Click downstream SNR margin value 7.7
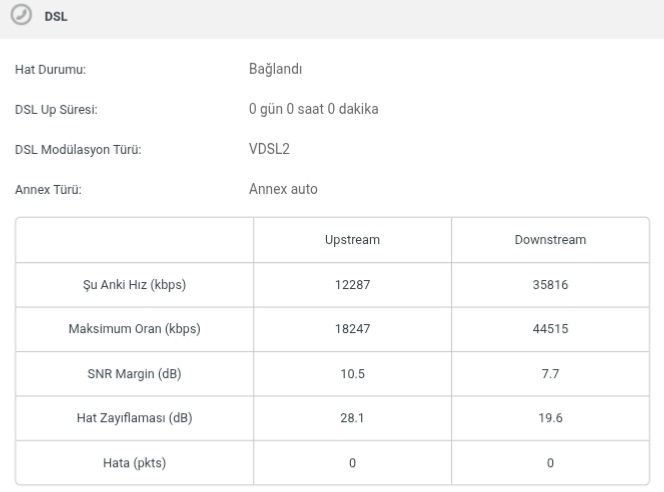Screen dimensions: 664x492 550,374
